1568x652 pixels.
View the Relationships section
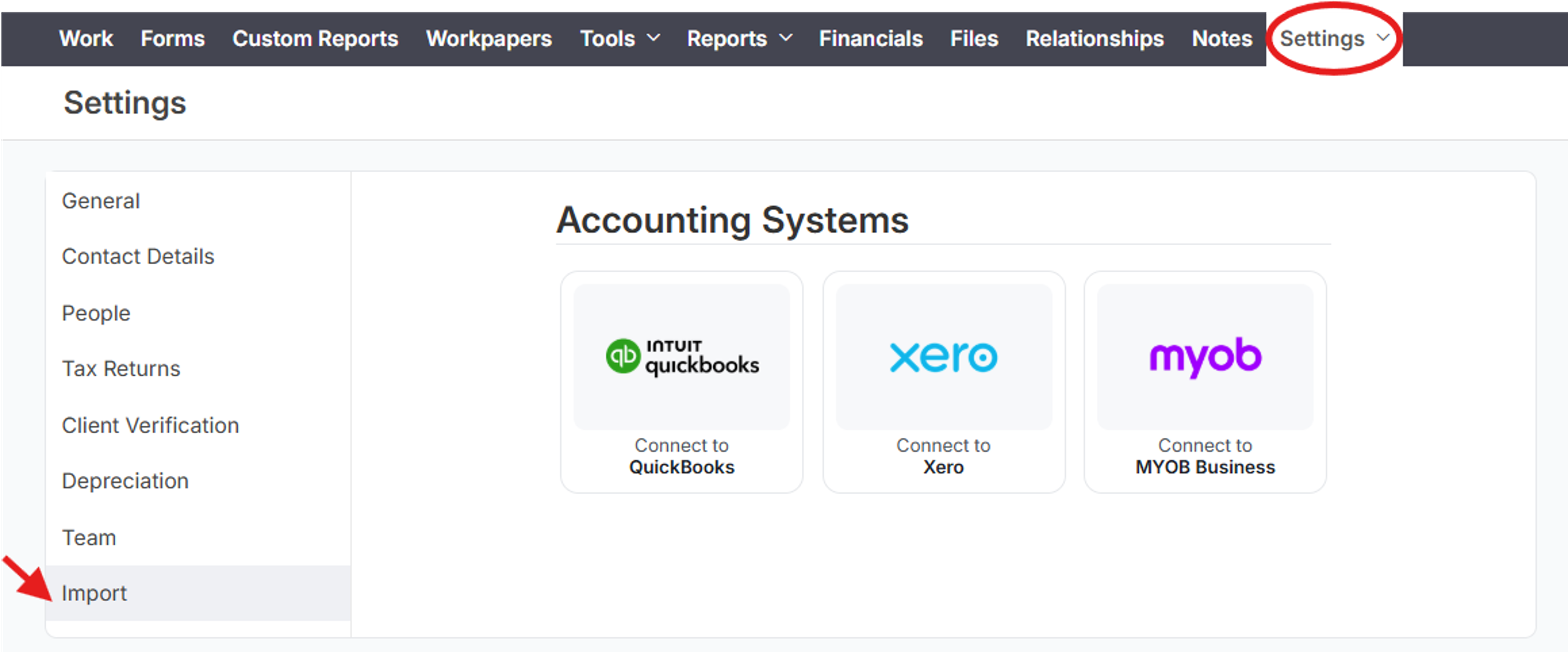coord(1094,38)
